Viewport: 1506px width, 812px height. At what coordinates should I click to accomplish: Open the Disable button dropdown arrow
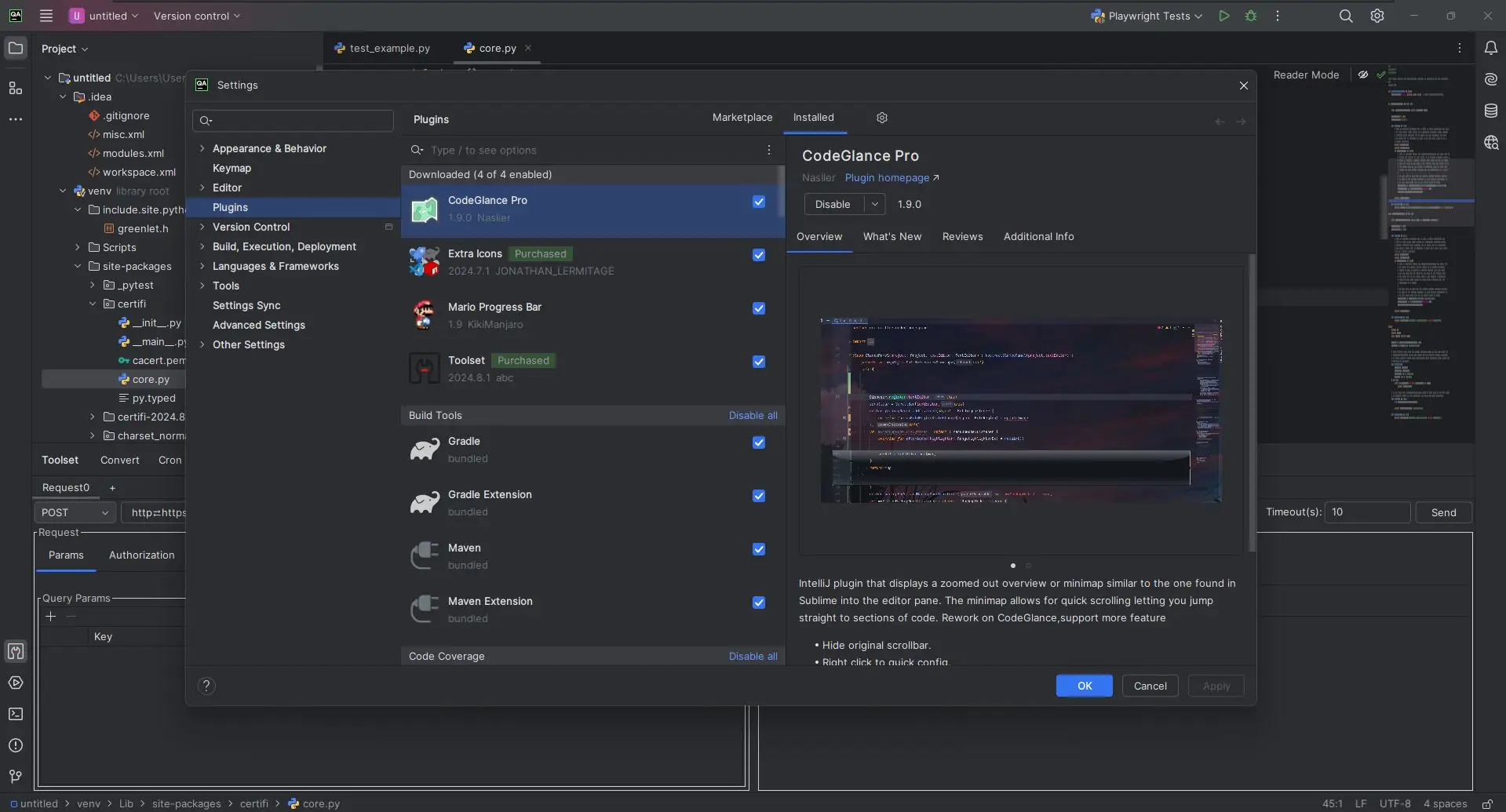874,204
